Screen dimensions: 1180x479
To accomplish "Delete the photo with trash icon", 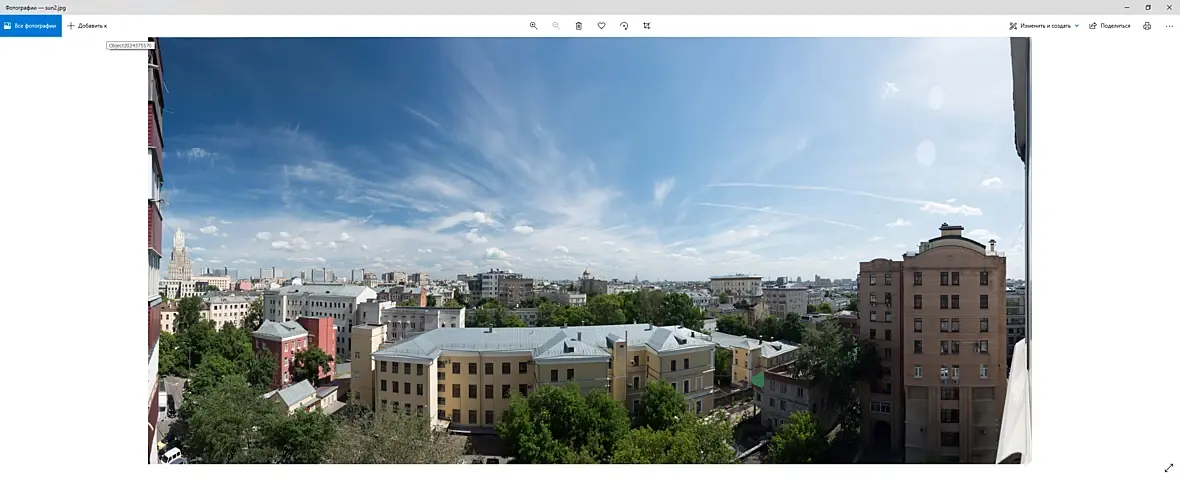I will tap(579, 26).
